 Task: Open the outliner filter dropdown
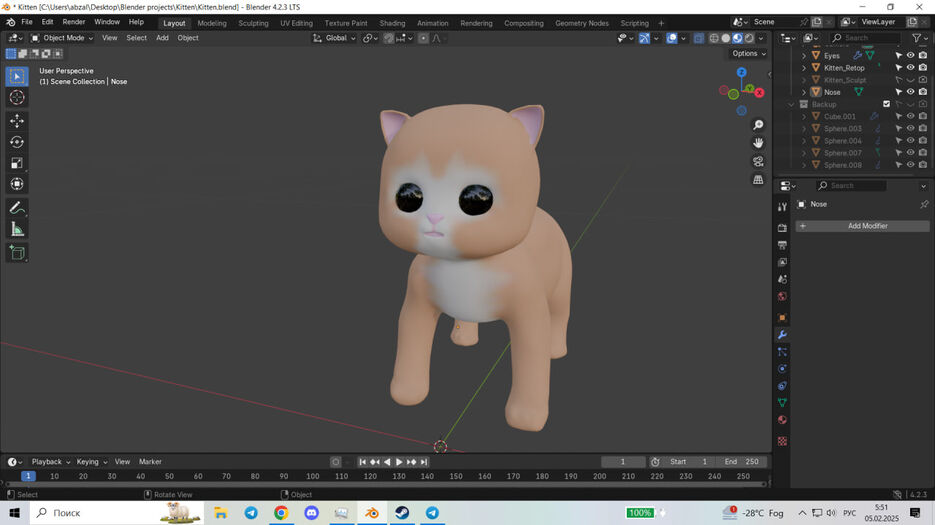click(x=919, y=38)
